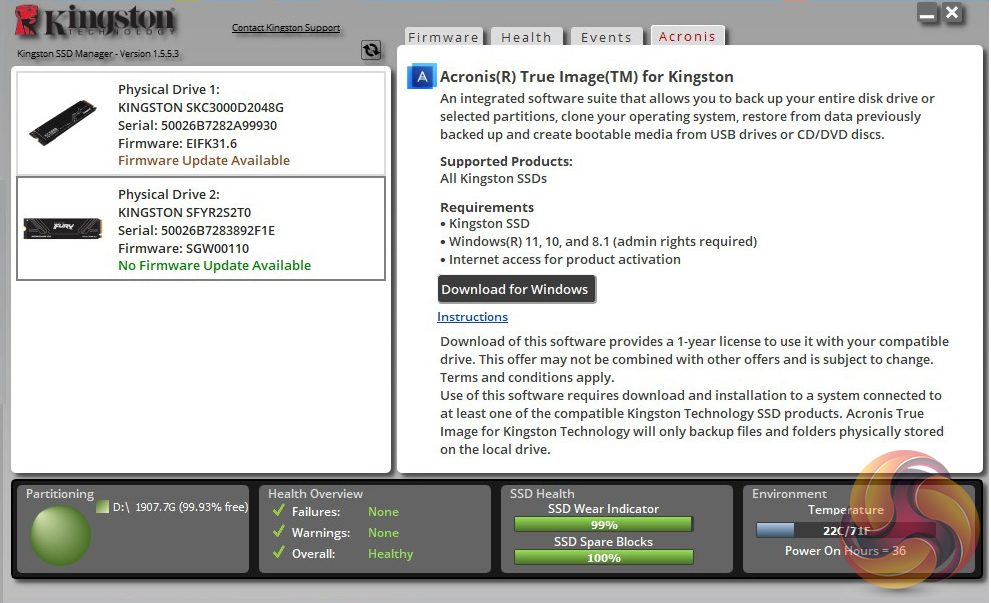Click the Warnings checkmark icon
This screenshot has height=603, width=991.
click(x=279, y=532)
